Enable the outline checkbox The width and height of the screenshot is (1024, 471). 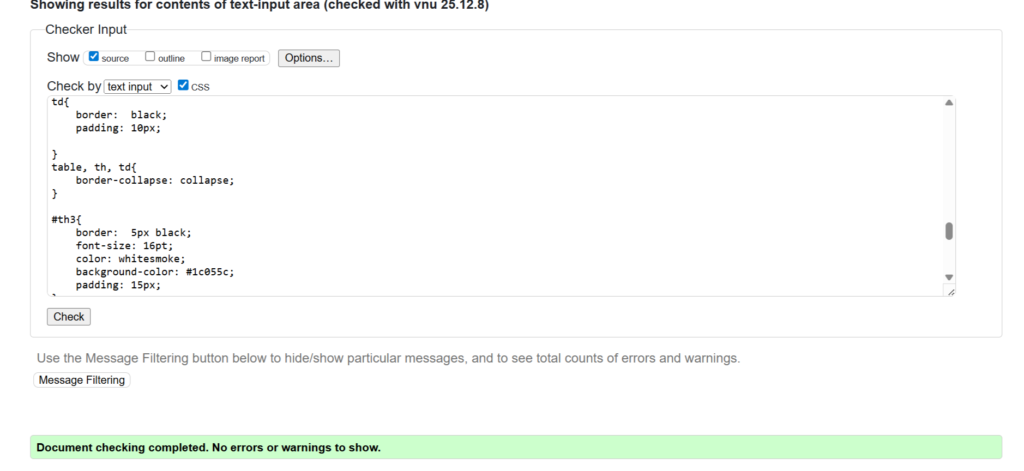click(x=150, y=57)
